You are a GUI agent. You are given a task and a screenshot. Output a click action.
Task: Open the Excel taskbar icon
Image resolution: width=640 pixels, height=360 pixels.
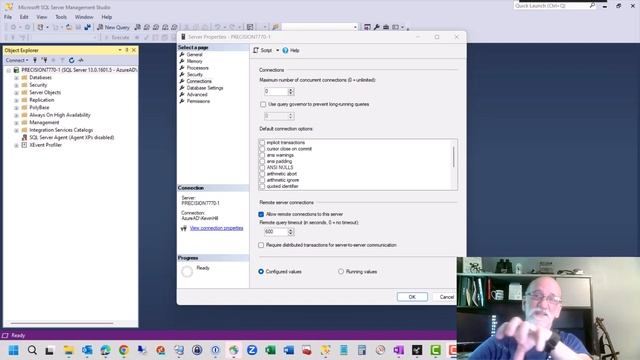tap(270, 350)
